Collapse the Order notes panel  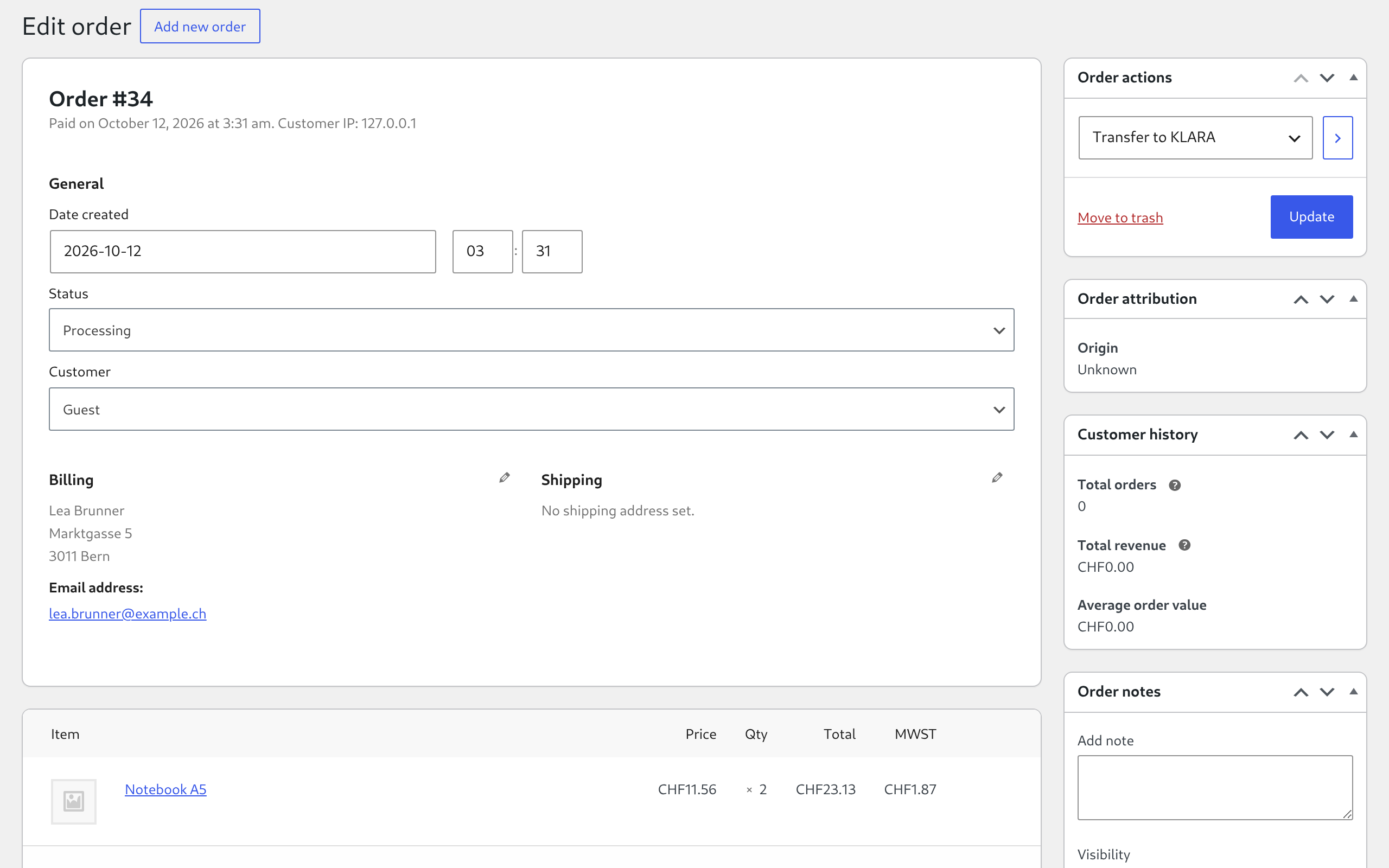[x=1353, y=692]
